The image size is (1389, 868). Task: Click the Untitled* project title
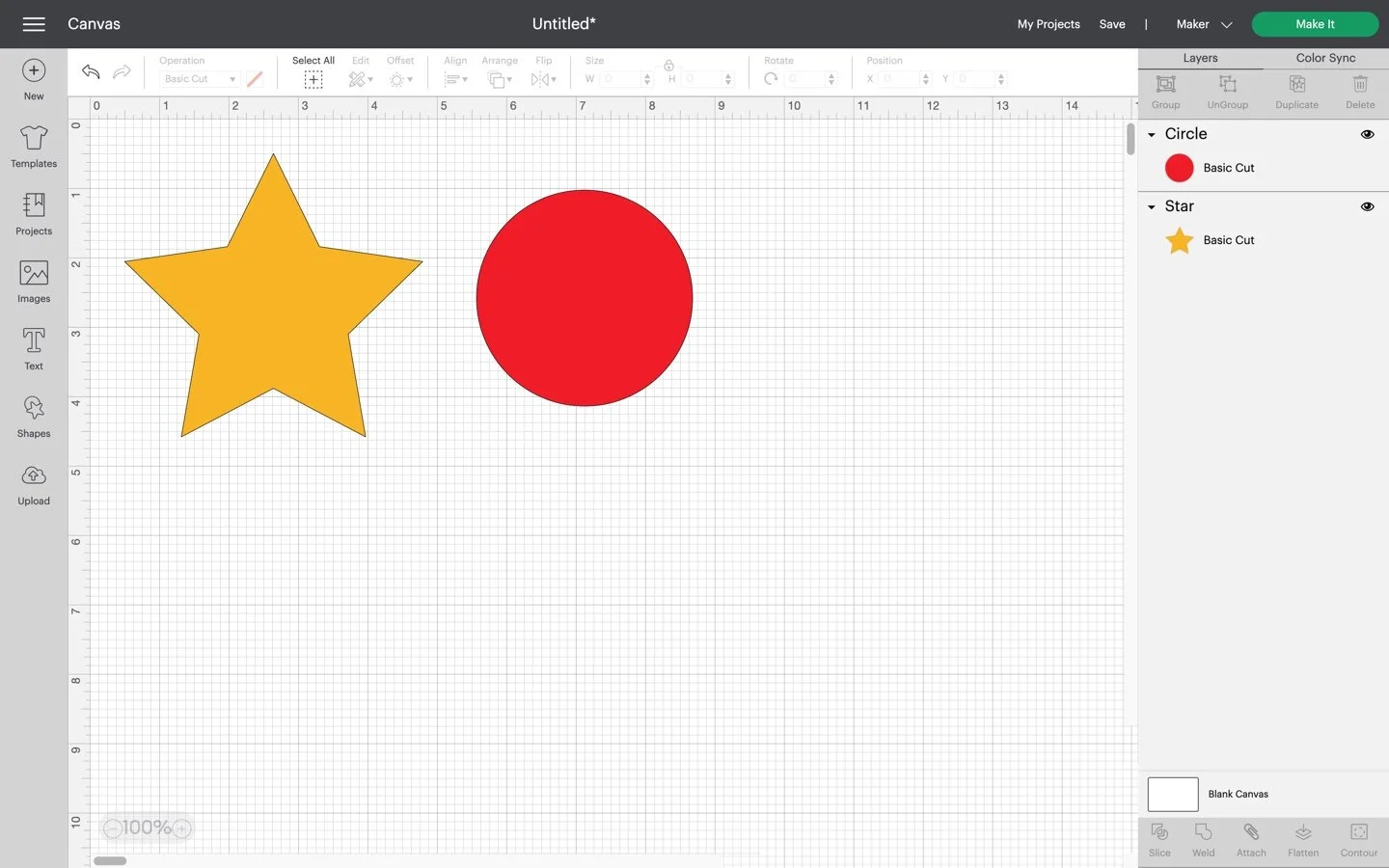tap(563, 24)
